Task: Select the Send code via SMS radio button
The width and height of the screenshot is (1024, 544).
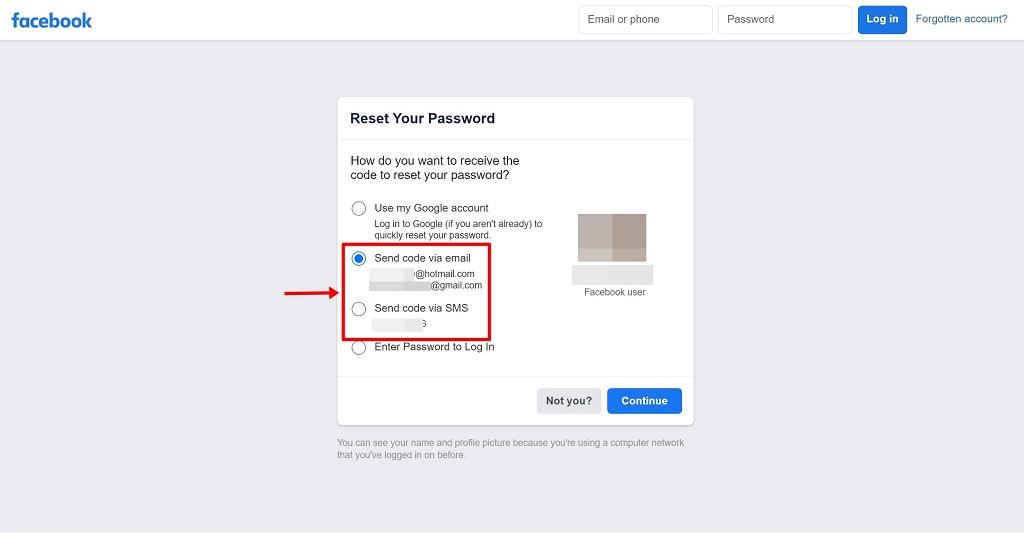Action: tap(359, 309)
